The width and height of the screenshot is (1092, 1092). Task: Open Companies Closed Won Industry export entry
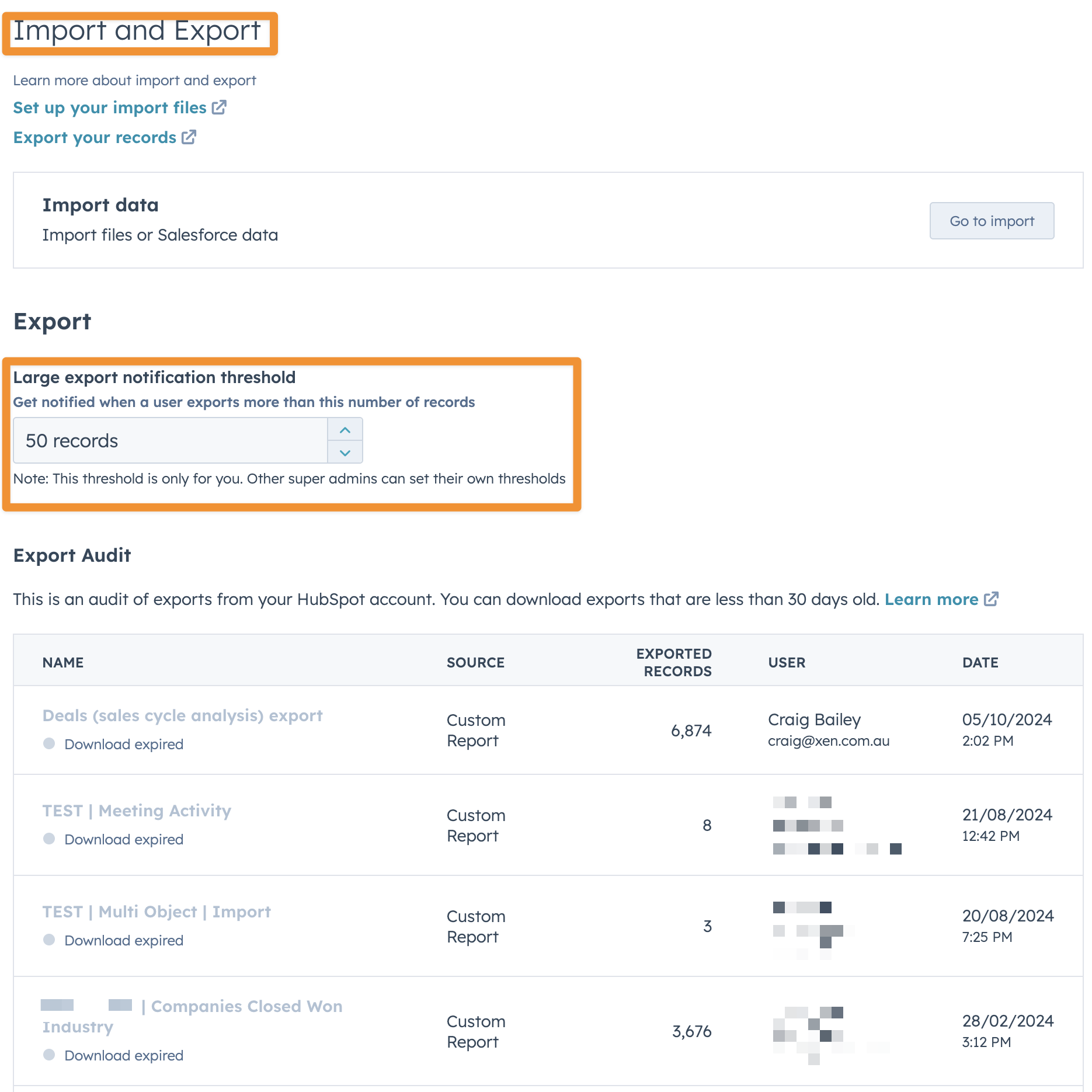(246, 1007)
